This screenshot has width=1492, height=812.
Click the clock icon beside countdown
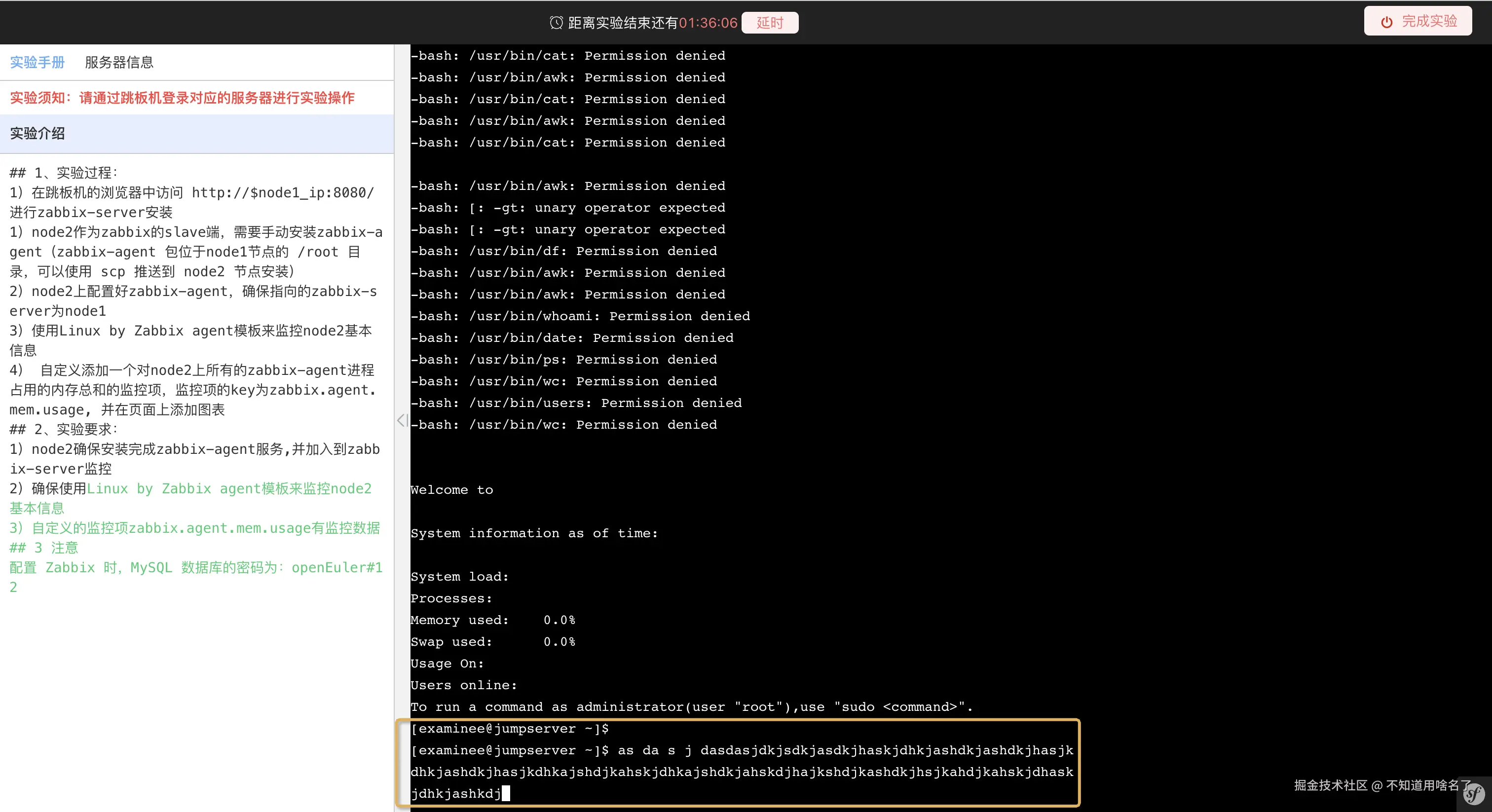pyautogui.click(x=556, y=23)
